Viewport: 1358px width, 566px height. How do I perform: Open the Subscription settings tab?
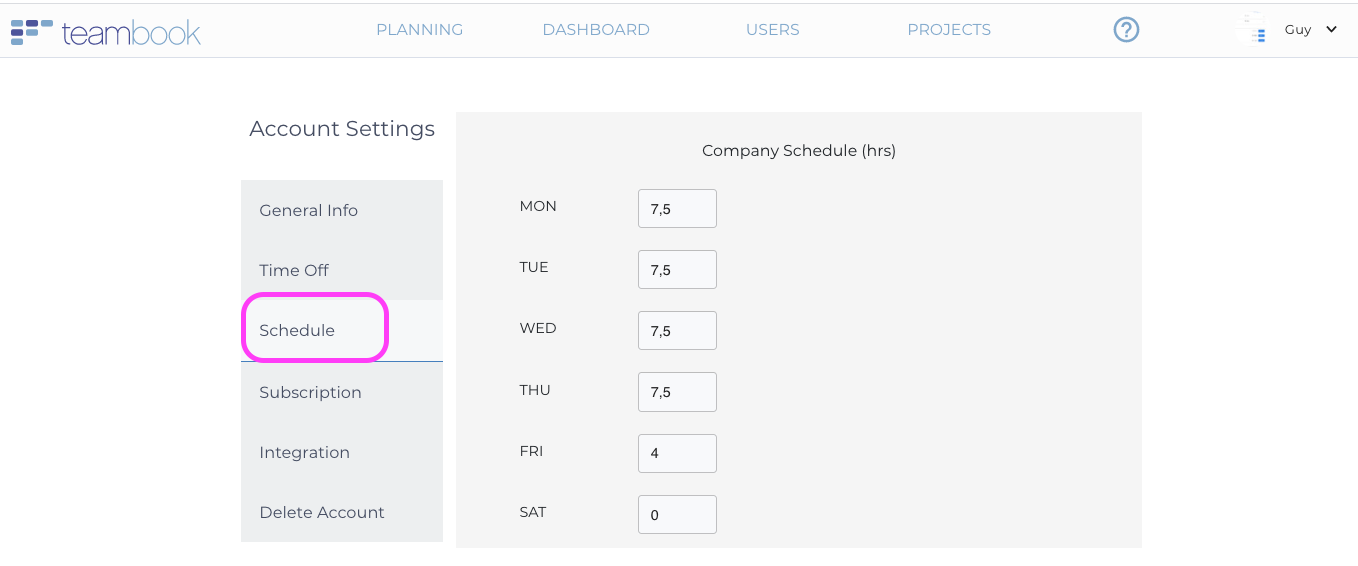click(310, 392)
